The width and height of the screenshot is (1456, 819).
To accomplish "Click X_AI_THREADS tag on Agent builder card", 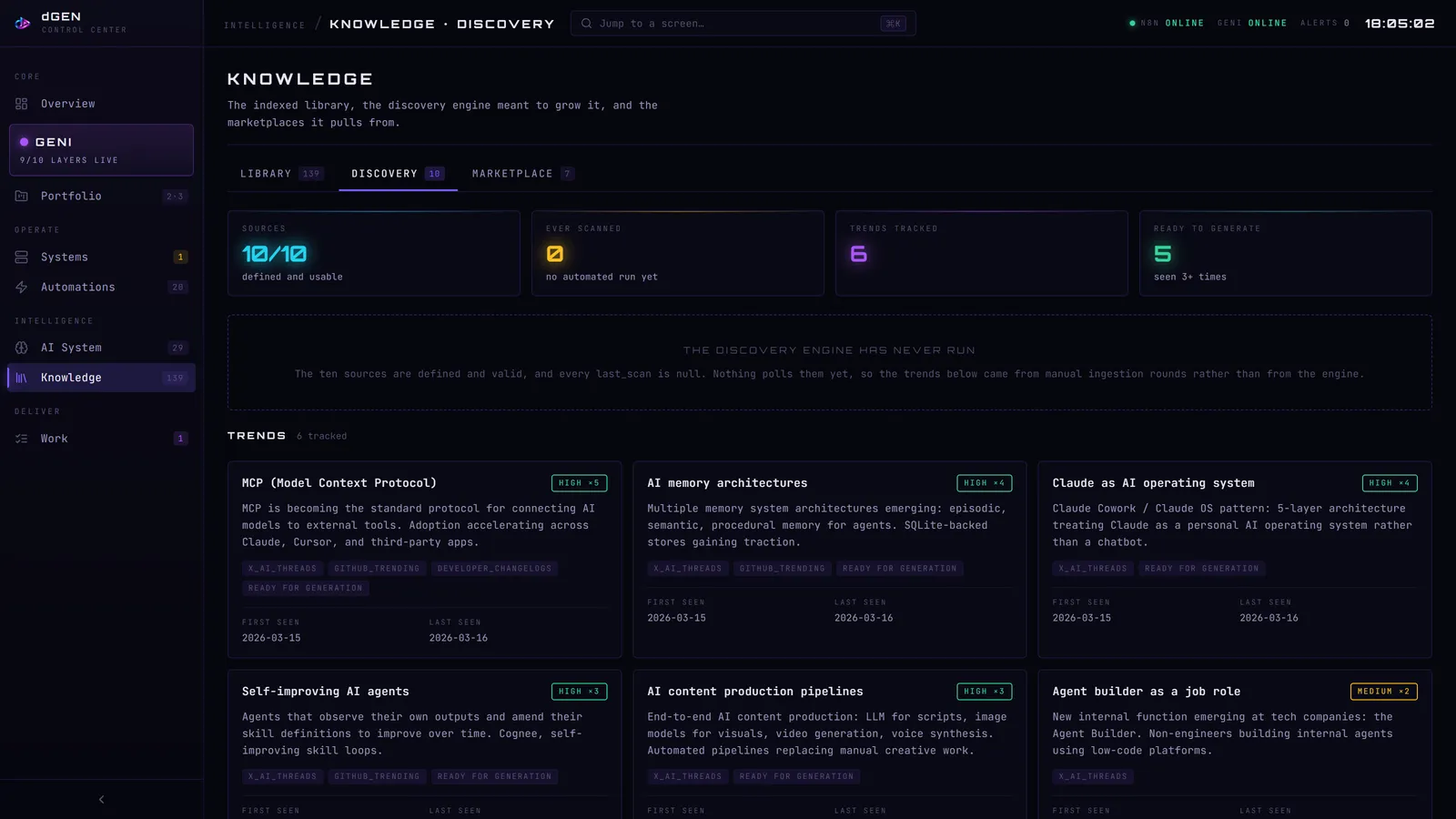I will pyautogui.click(x=1093, y=777).
